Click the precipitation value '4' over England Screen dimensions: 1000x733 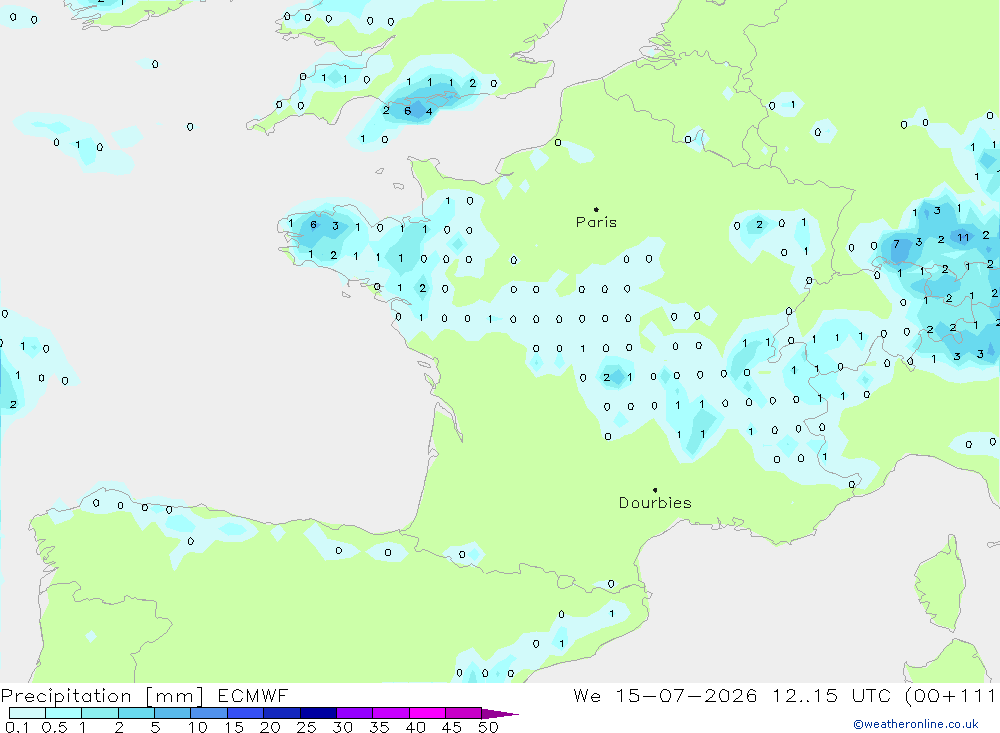point(429,112)
